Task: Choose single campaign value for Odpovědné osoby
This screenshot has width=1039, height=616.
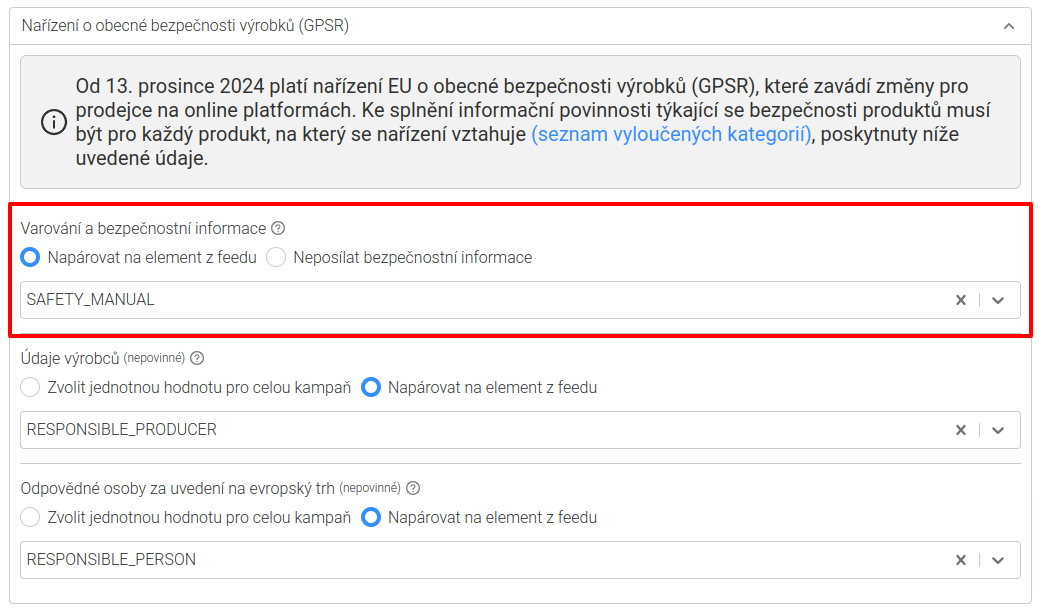Action: pos(31,518)
